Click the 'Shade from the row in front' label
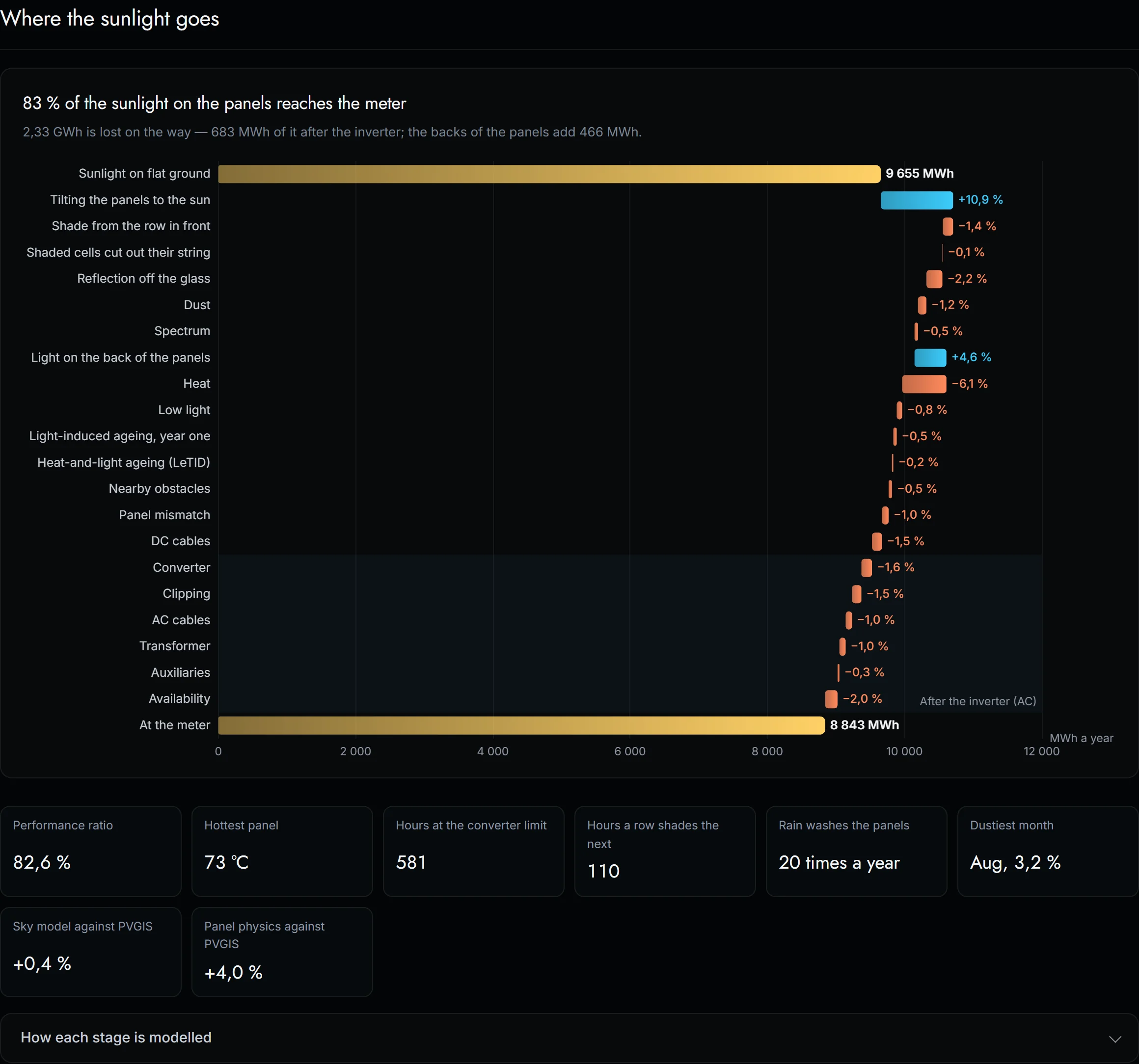 [131, 226]
